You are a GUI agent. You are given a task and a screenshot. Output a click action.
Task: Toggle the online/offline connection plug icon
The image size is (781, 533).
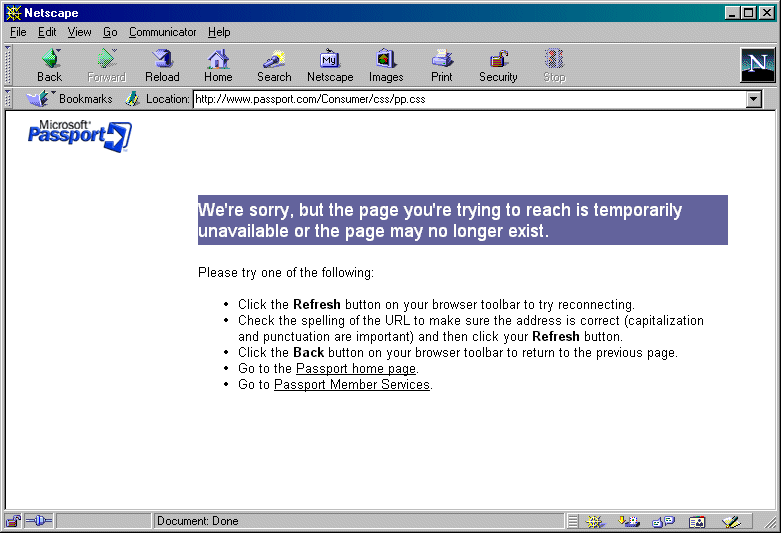(x=38, y=521)
